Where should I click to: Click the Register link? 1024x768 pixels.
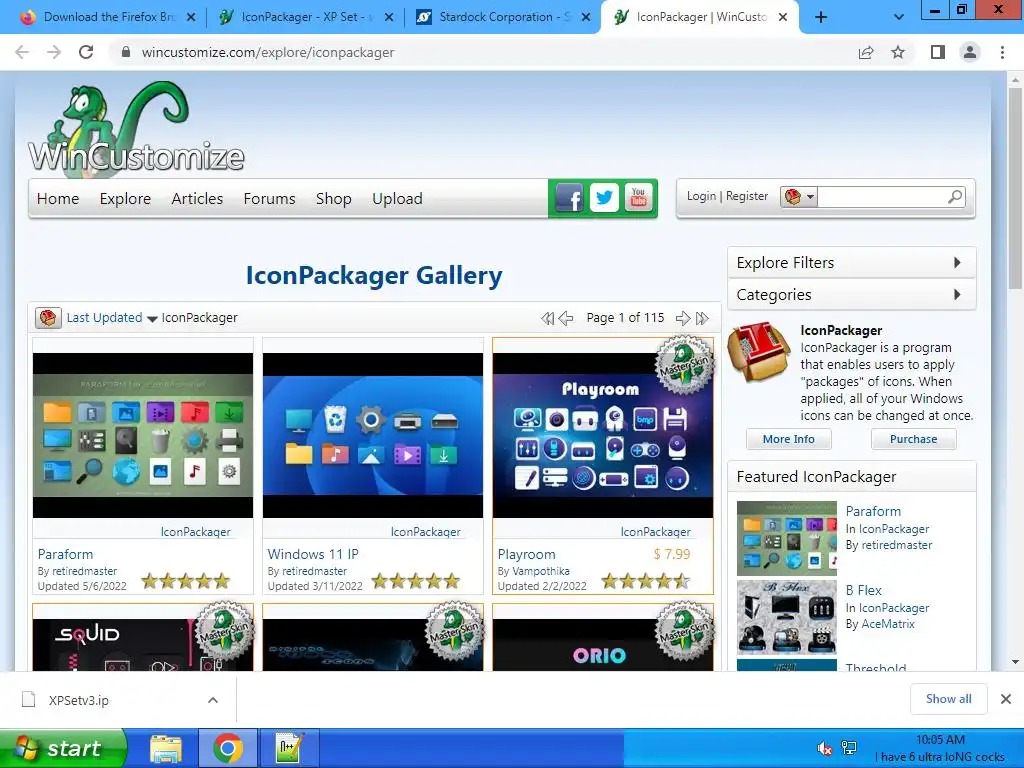[747, 196]
